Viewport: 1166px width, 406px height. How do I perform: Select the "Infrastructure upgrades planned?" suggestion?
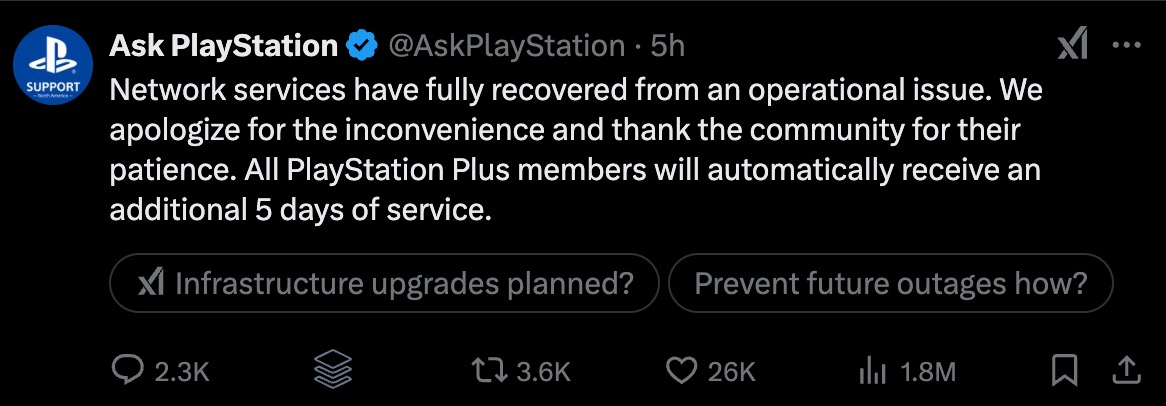[x=385, y=284]
